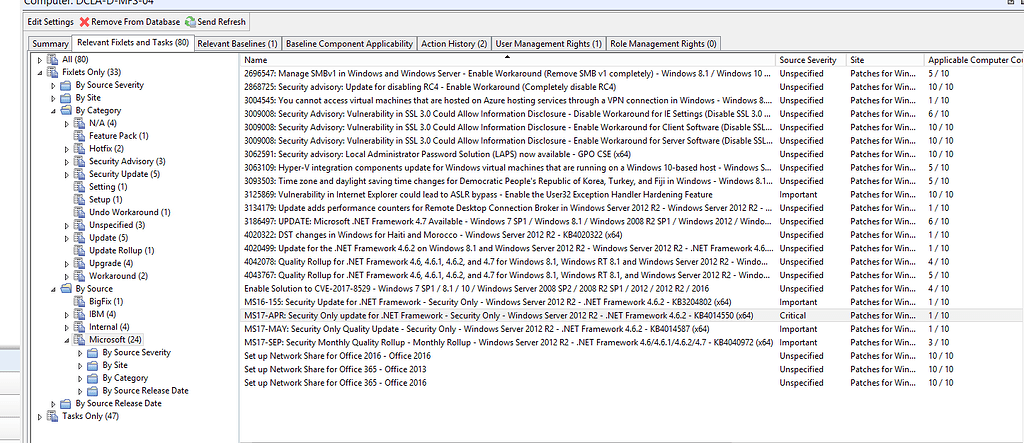Viewport: 1024px width, 443px height.
Task: Expand By Category under Microsoft
Action: tap(80, 378)
